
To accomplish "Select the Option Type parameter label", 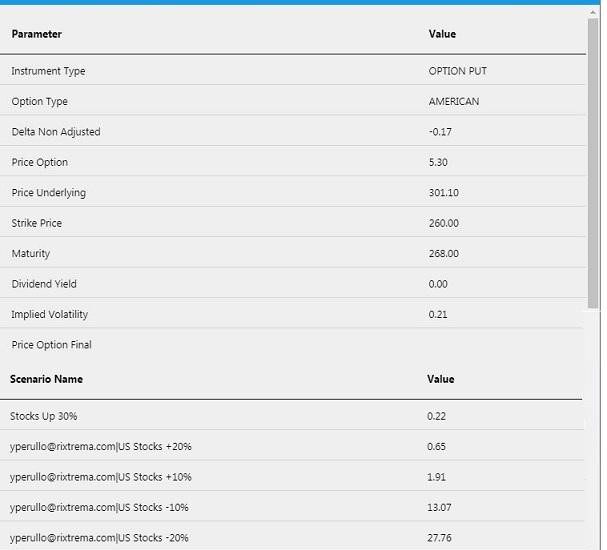I will pyautogui.click(x=39, y=102).
